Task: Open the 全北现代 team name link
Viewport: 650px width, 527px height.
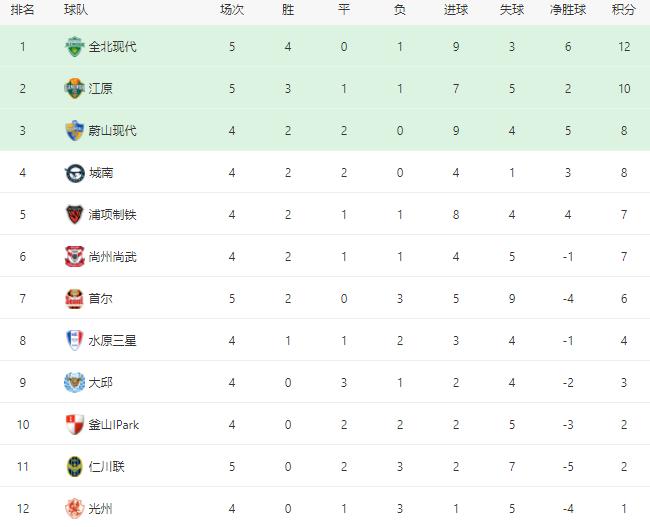Action: point(112,47)
